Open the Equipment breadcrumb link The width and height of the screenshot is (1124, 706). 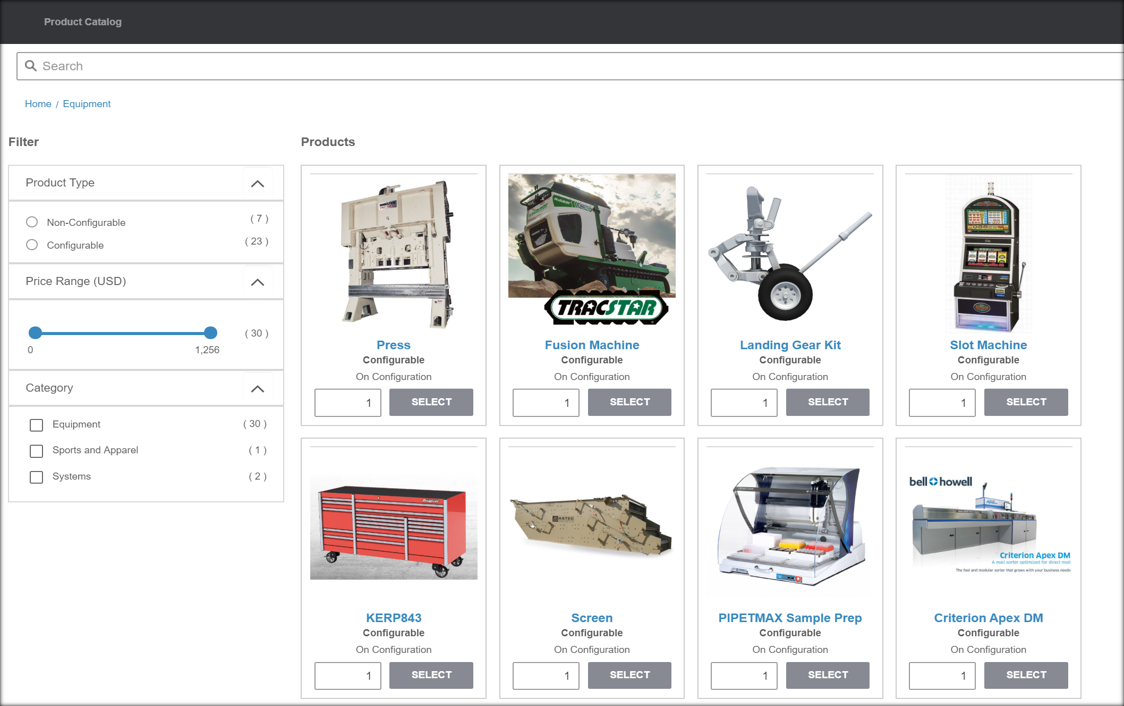pos(87,104)
